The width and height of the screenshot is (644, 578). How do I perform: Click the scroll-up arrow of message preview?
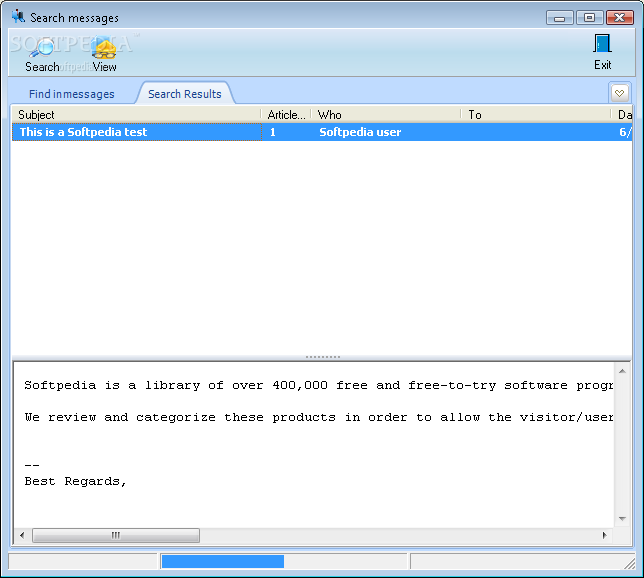click(x=622, y=371)
